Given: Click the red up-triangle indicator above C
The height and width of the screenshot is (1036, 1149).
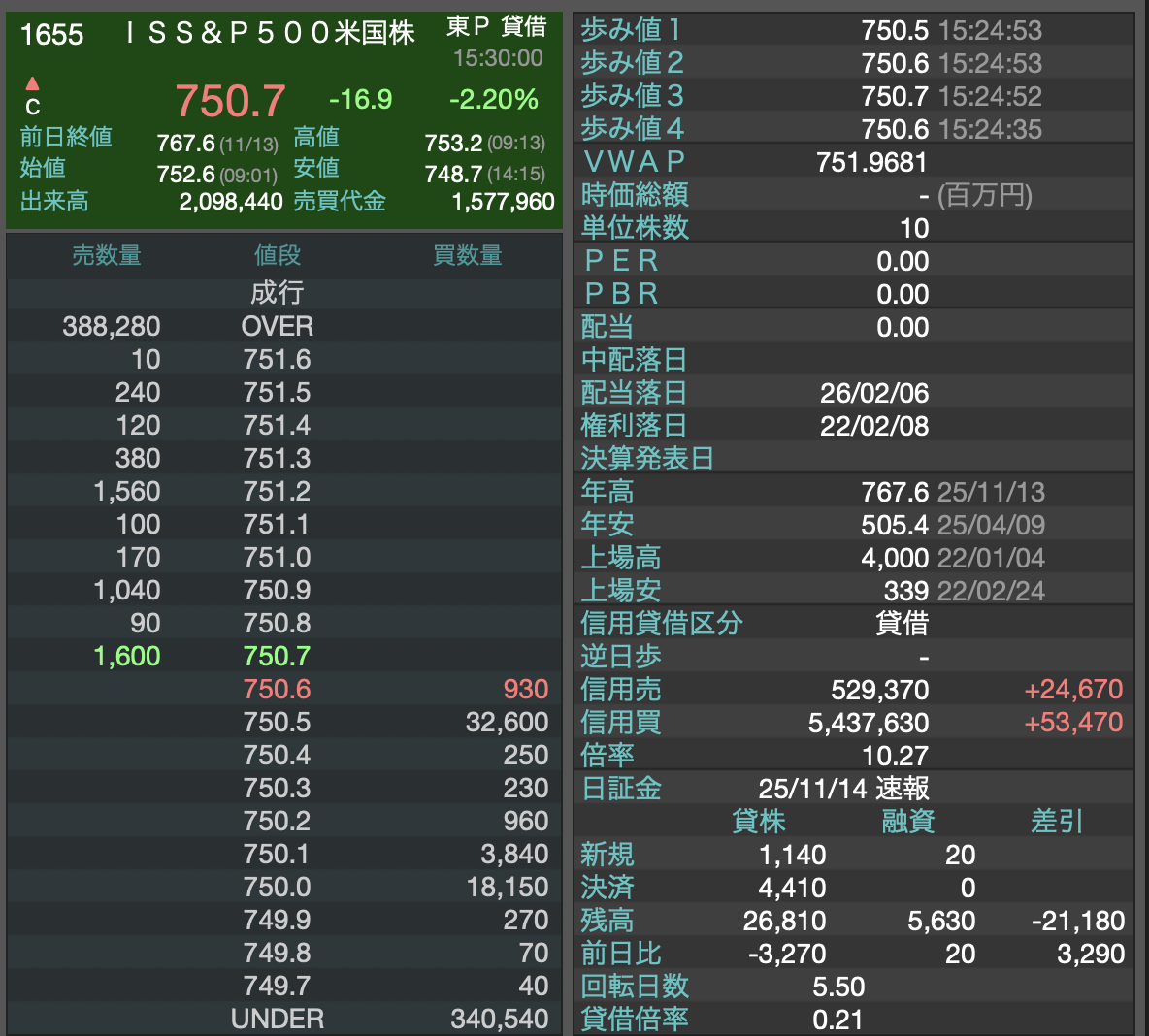Looking at the screenshot, I should pos(32,83).
